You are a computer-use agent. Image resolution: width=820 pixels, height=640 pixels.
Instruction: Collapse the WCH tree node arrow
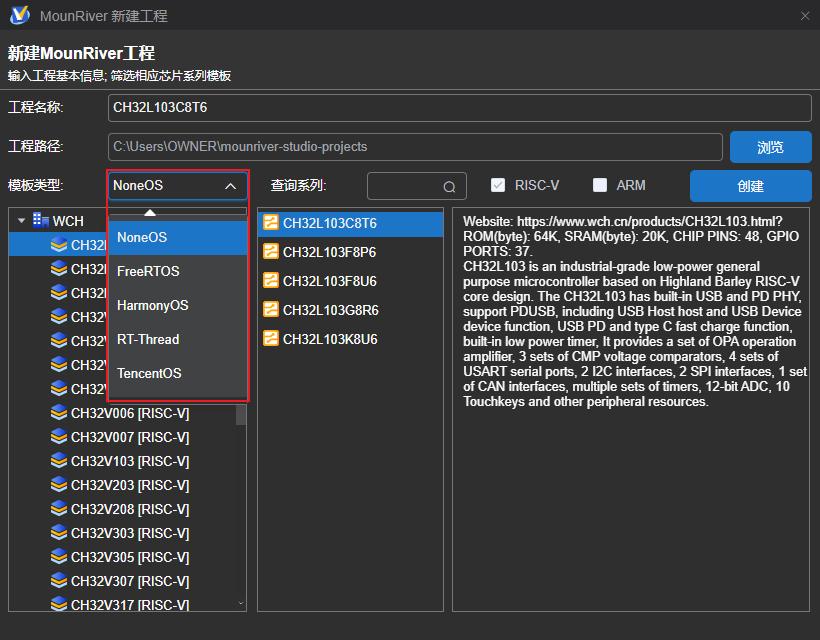(21, 221)
